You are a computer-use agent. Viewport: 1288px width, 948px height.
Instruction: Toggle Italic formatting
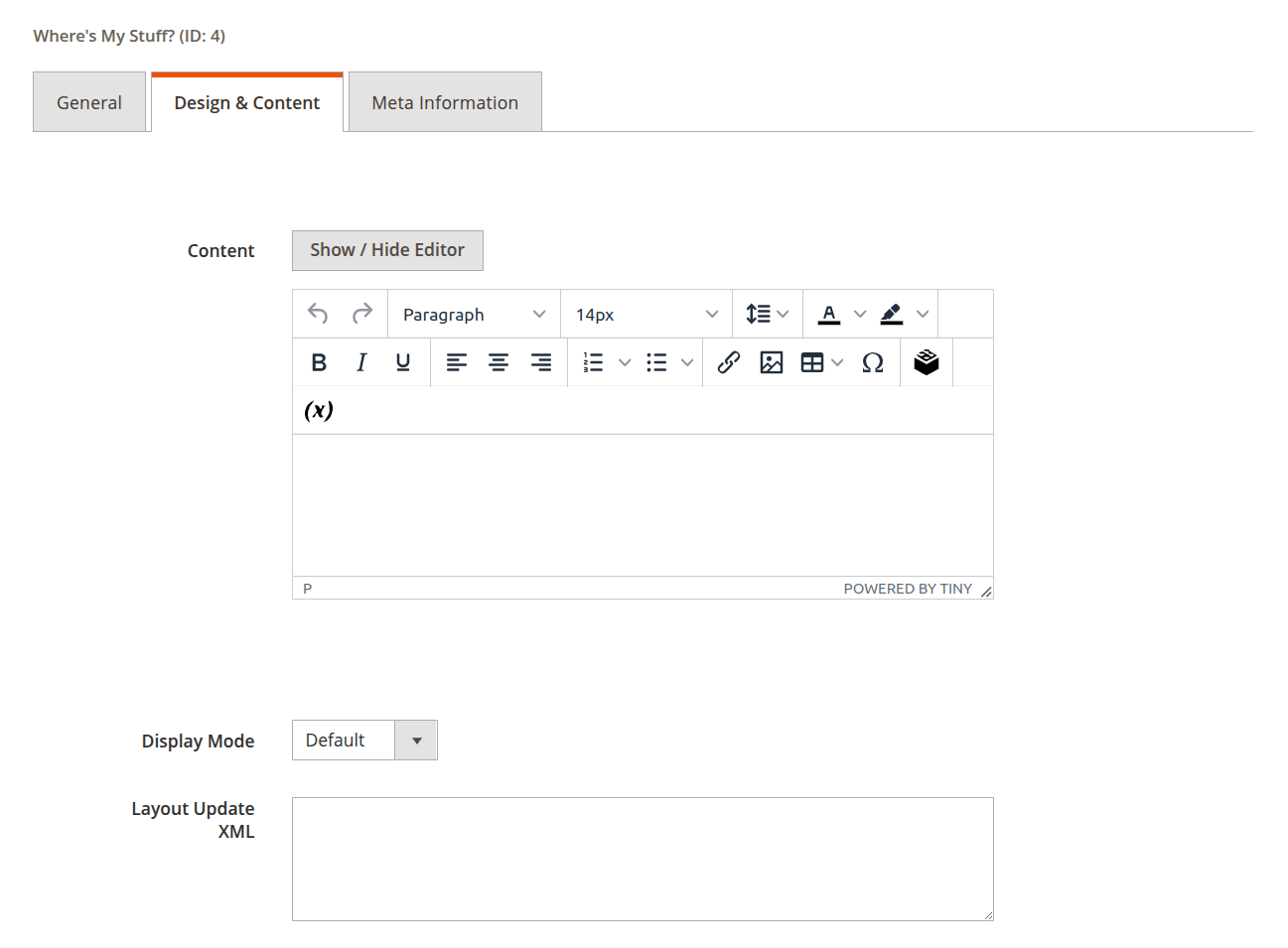(x=360, y=361)
